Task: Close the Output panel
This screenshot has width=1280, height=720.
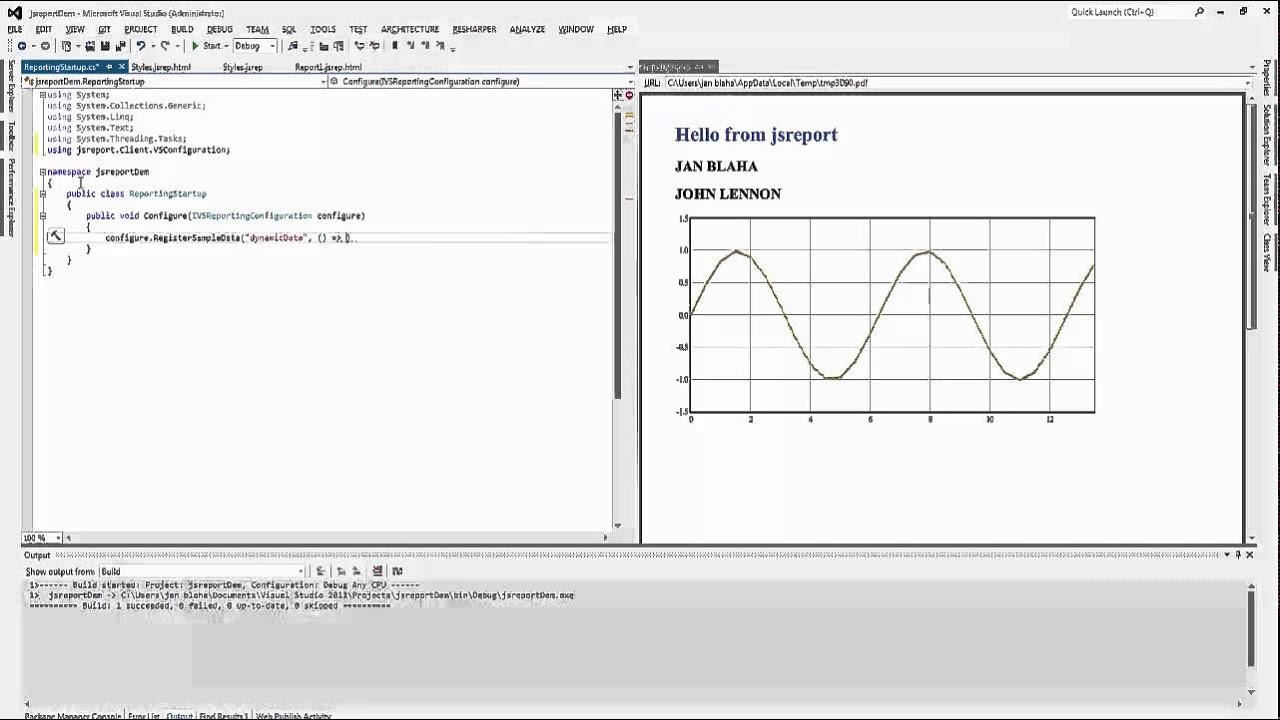Action: tap(1250, 555)
